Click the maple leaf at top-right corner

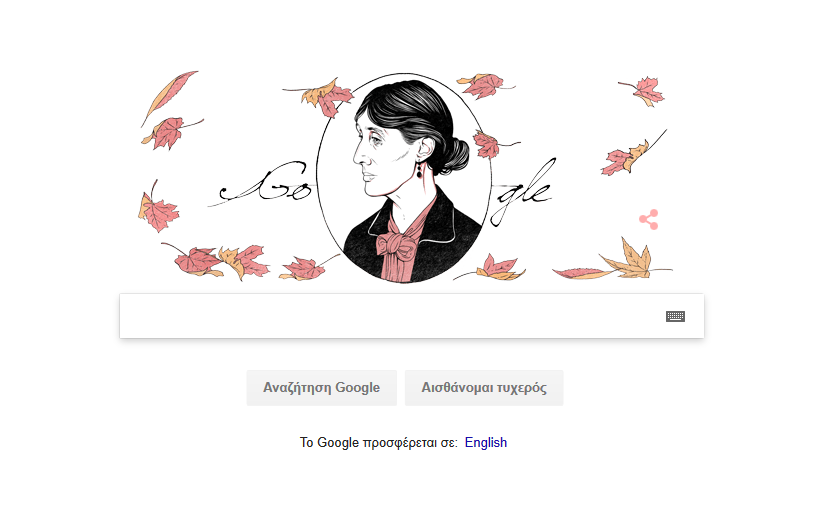644,91
